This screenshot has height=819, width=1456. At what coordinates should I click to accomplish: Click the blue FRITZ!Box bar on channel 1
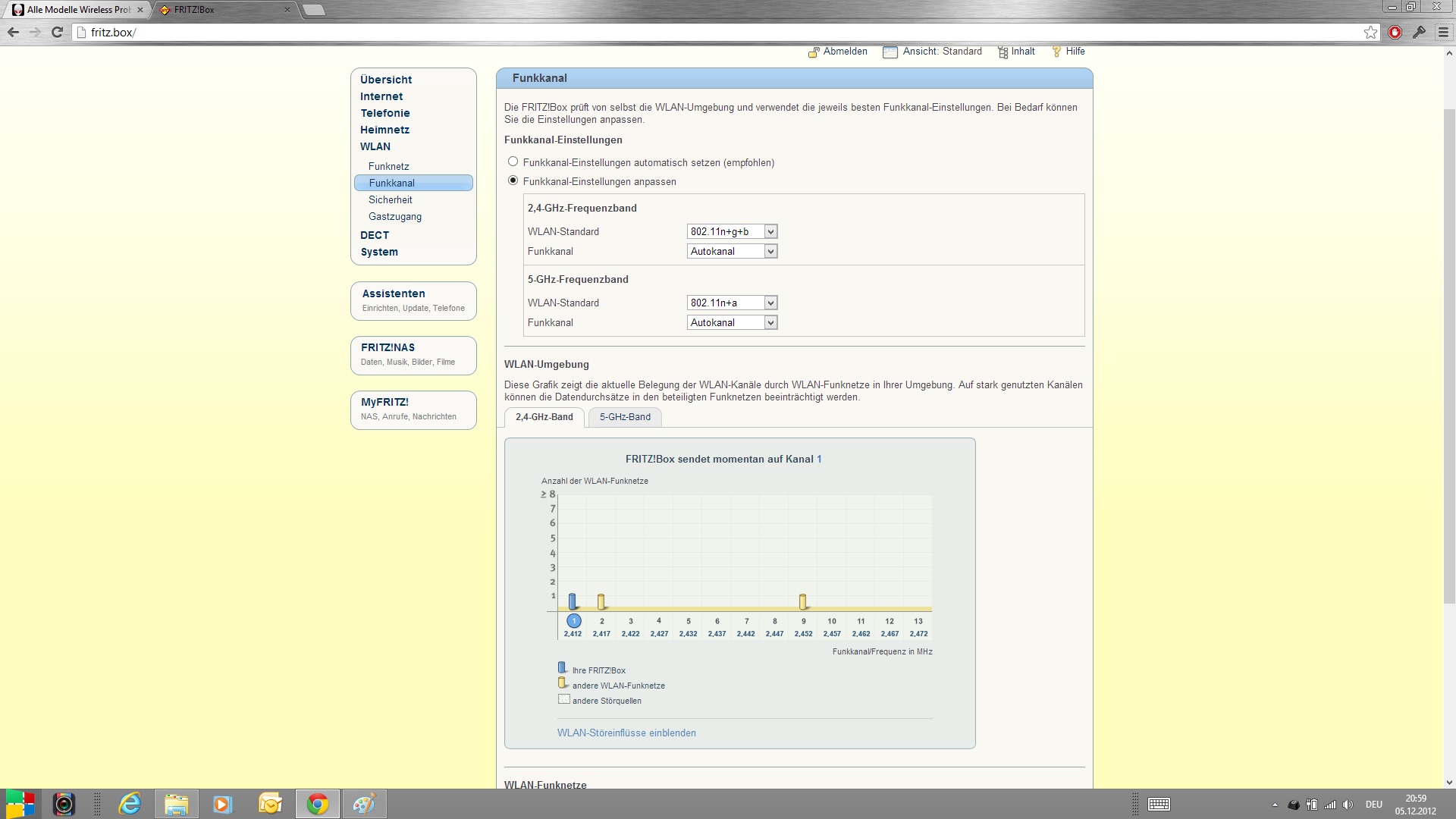(573, 602)
